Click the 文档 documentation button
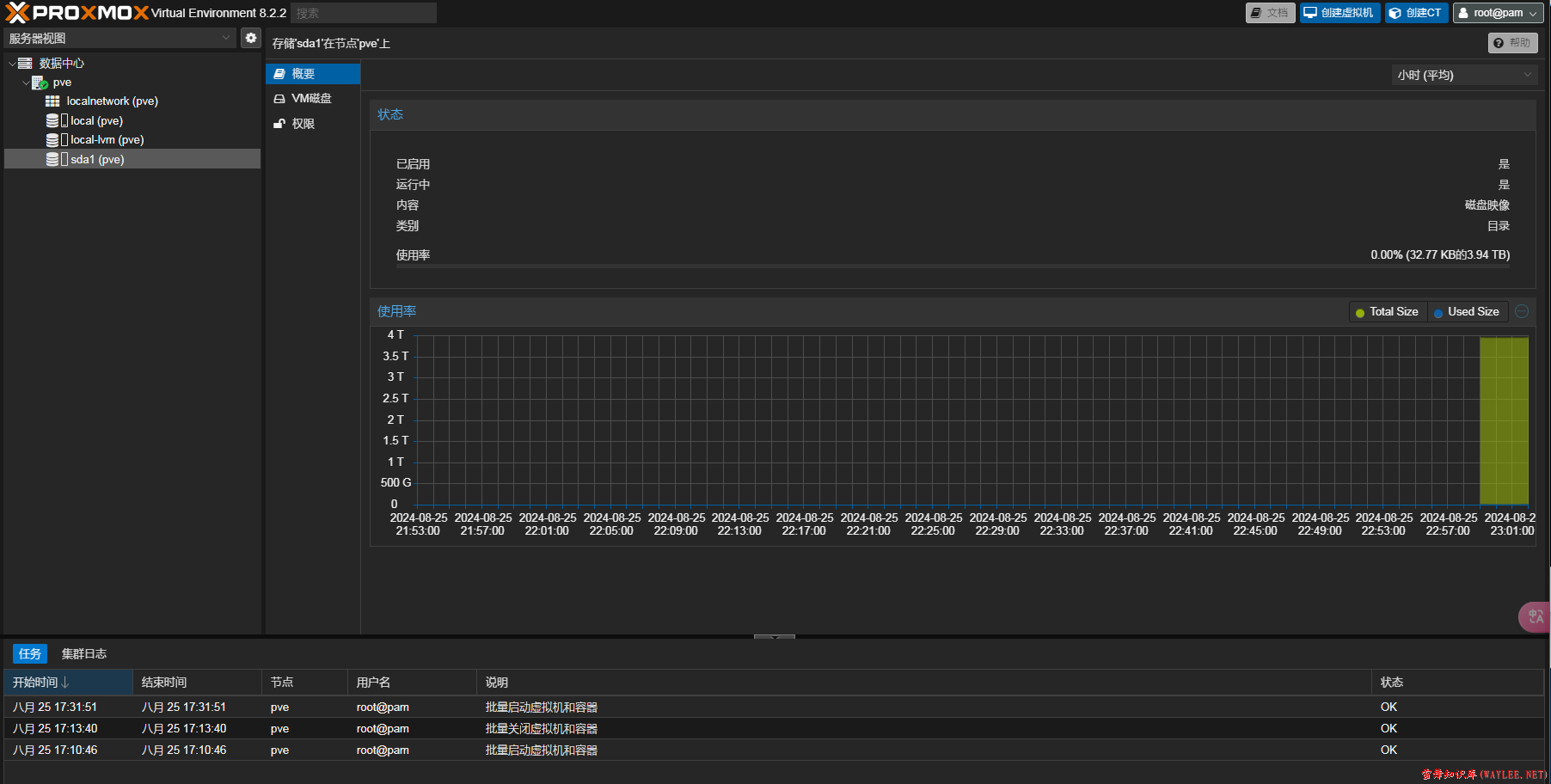This screenshot has width=1551, height=784. pos(1270,13)
